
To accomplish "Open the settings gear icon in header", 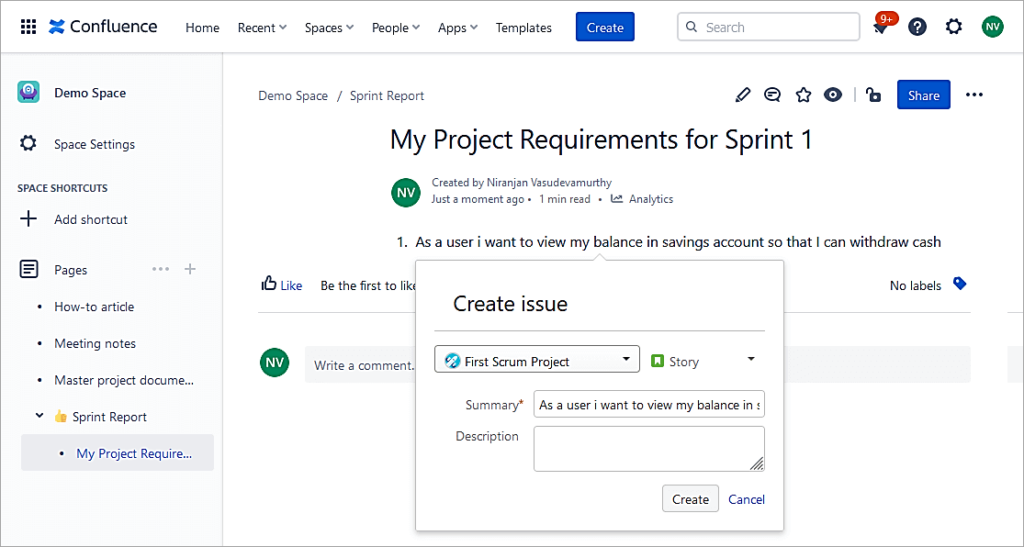I will [954, 27].
